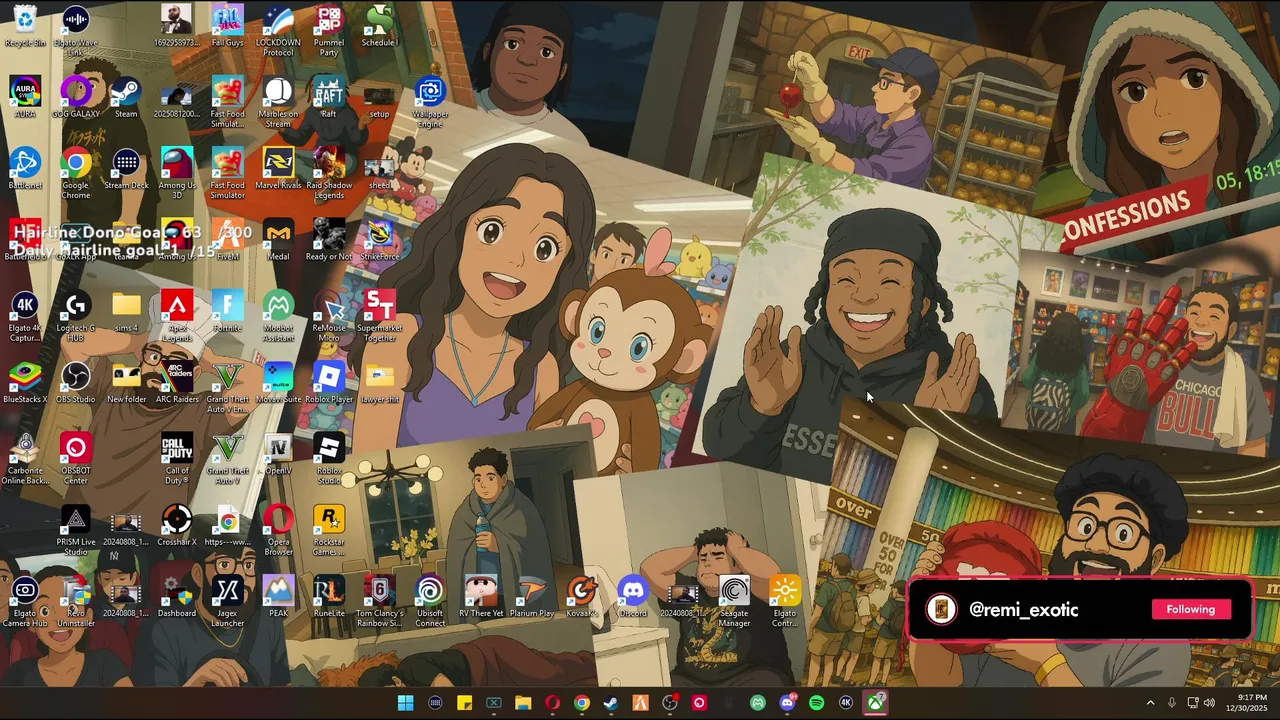Open OpenIV desktop shortcut

[278, 455]
